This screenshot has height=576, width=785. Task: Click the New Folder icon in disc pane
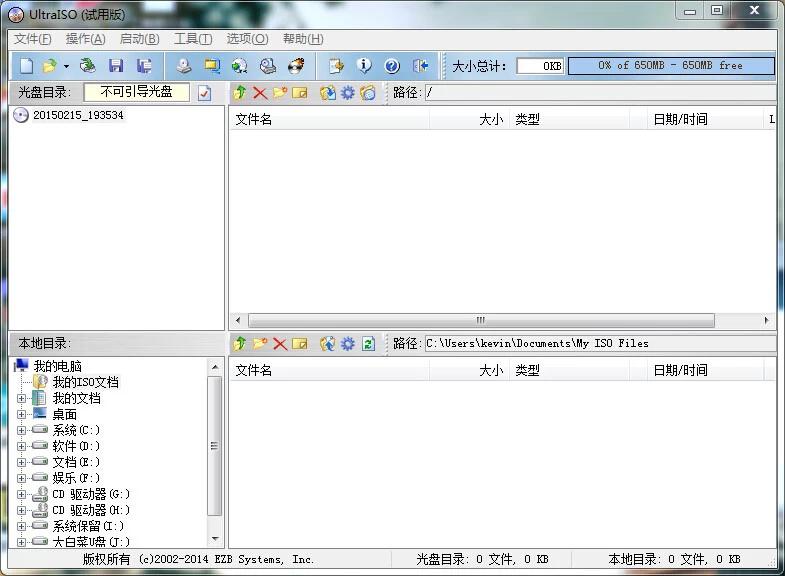click(280, 93)
